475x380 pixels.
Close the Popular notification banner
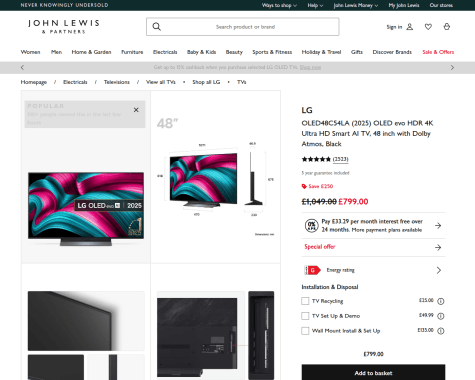pyautogui.click(x=136, y=110)
